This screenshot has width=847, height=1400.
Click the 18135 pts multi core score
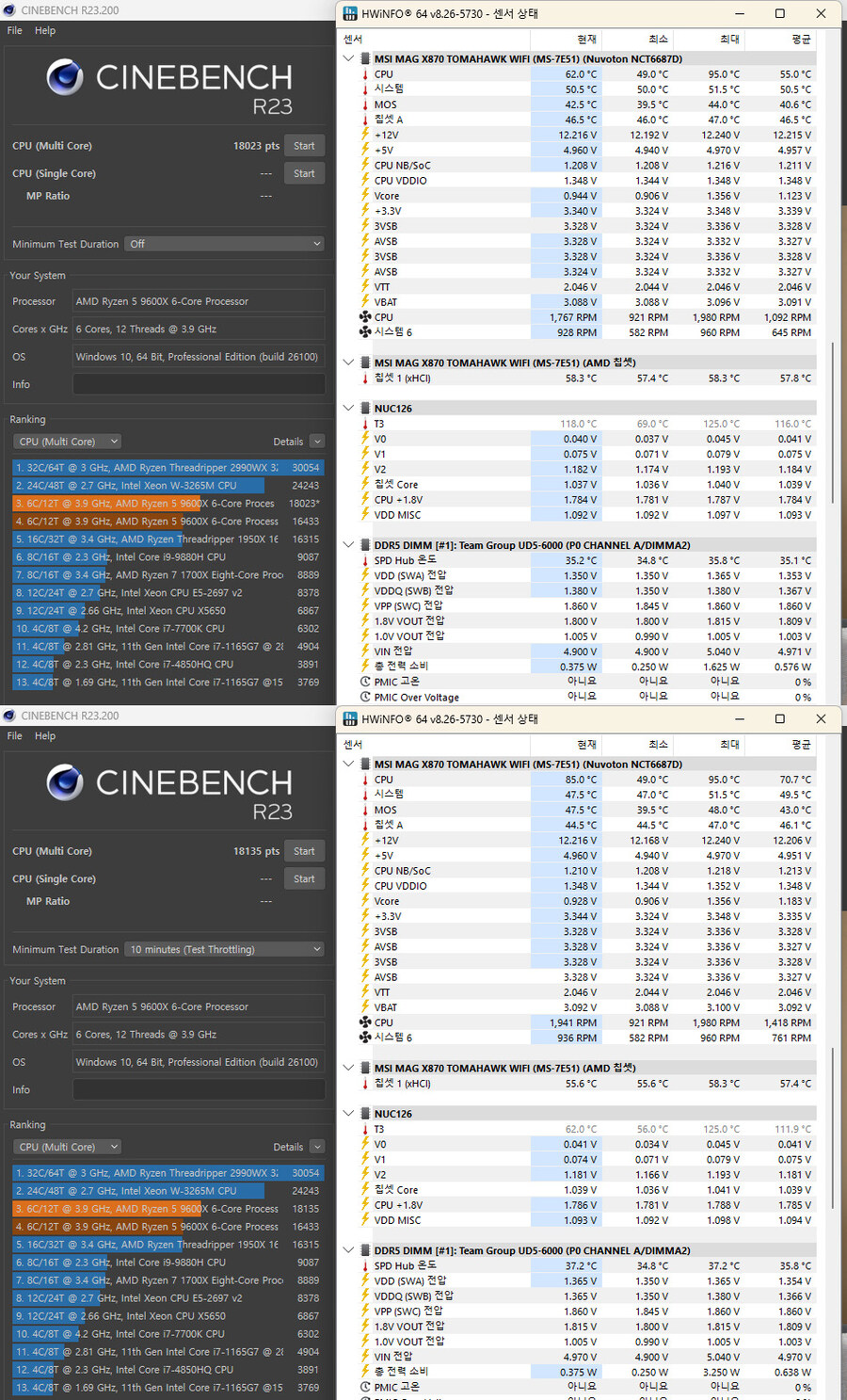(256, 851)
